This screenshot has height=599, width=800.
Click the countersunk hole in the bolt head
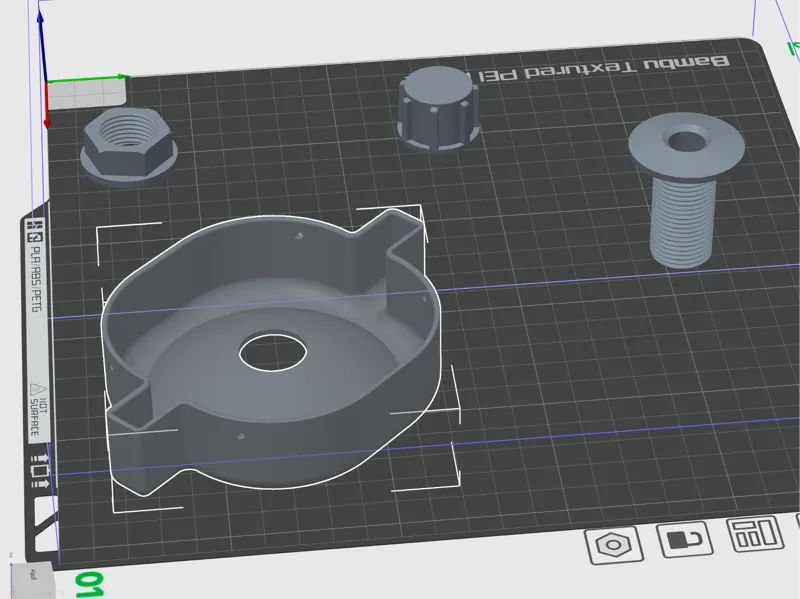pos(686,140)
